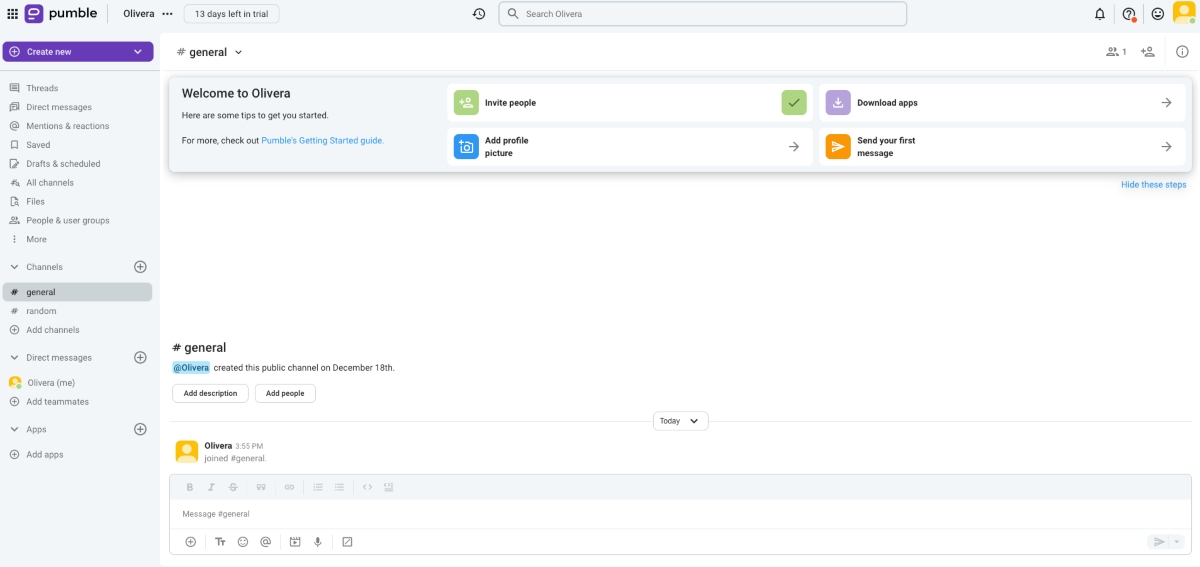Viewport: 1200px width, 567px height.
Task: Click the Add people button
Action: point(285,394)
